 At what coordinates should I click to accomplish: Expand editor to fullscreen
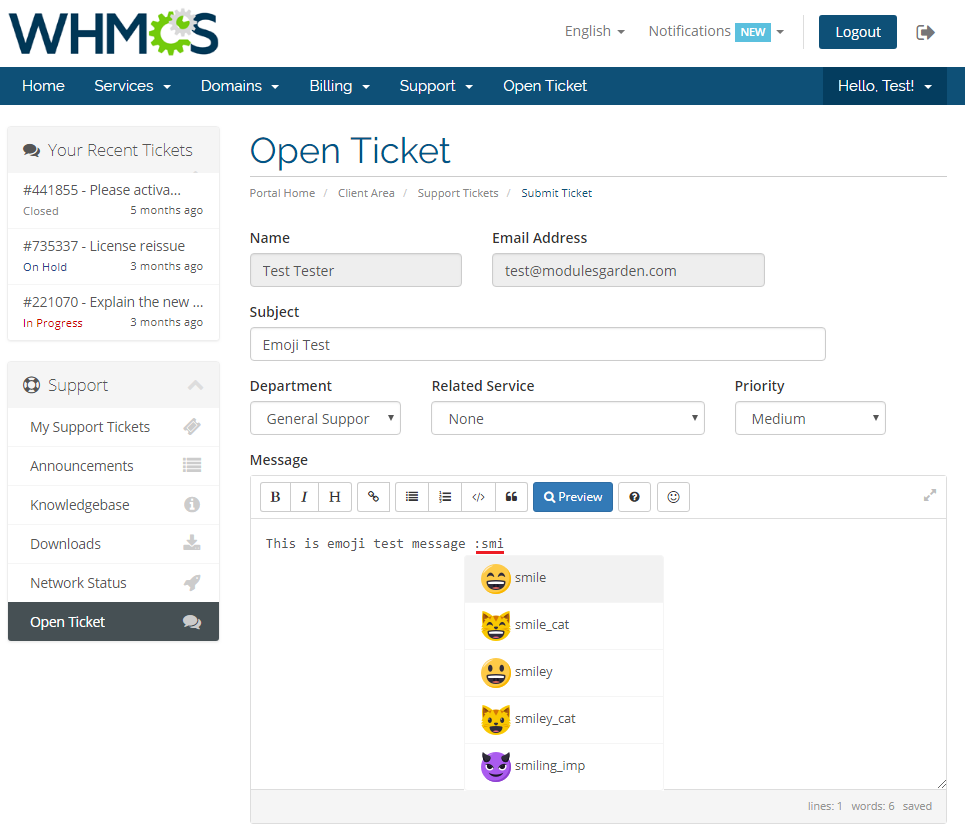pos(930,495)
